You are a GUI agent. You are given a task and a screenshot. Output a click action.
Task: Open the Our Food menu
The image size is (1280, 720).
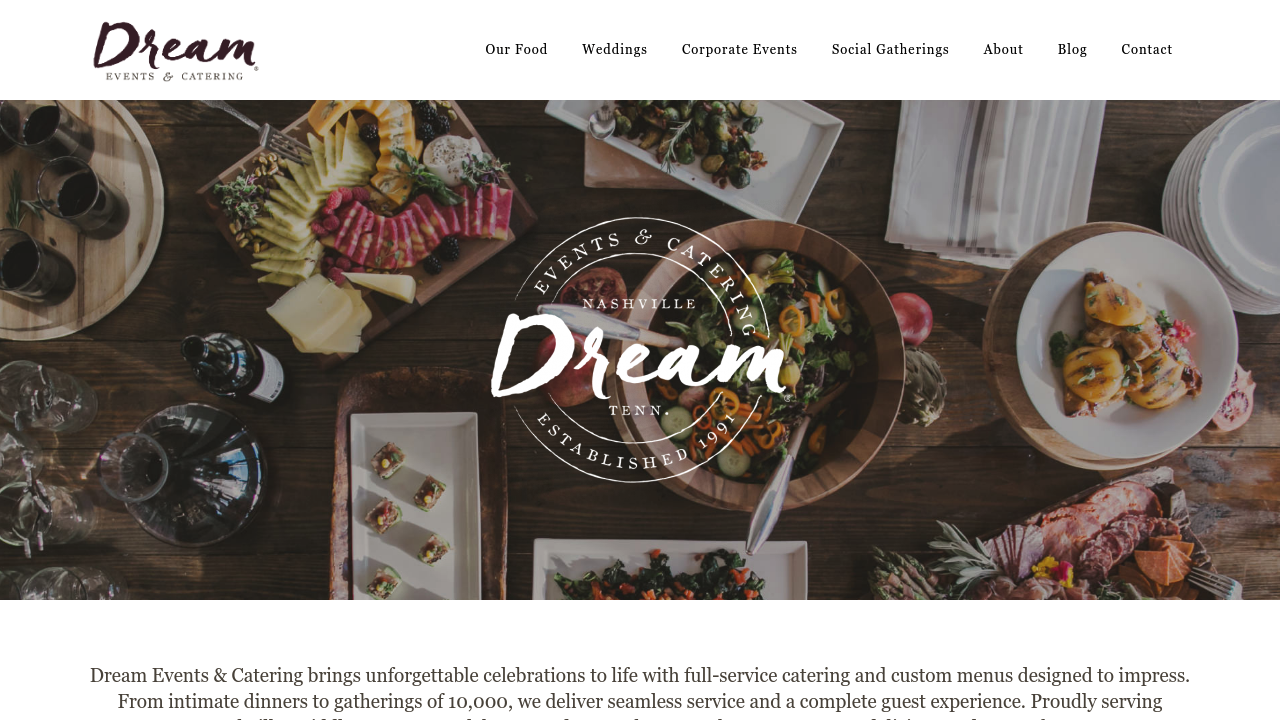tap(516, 50)
